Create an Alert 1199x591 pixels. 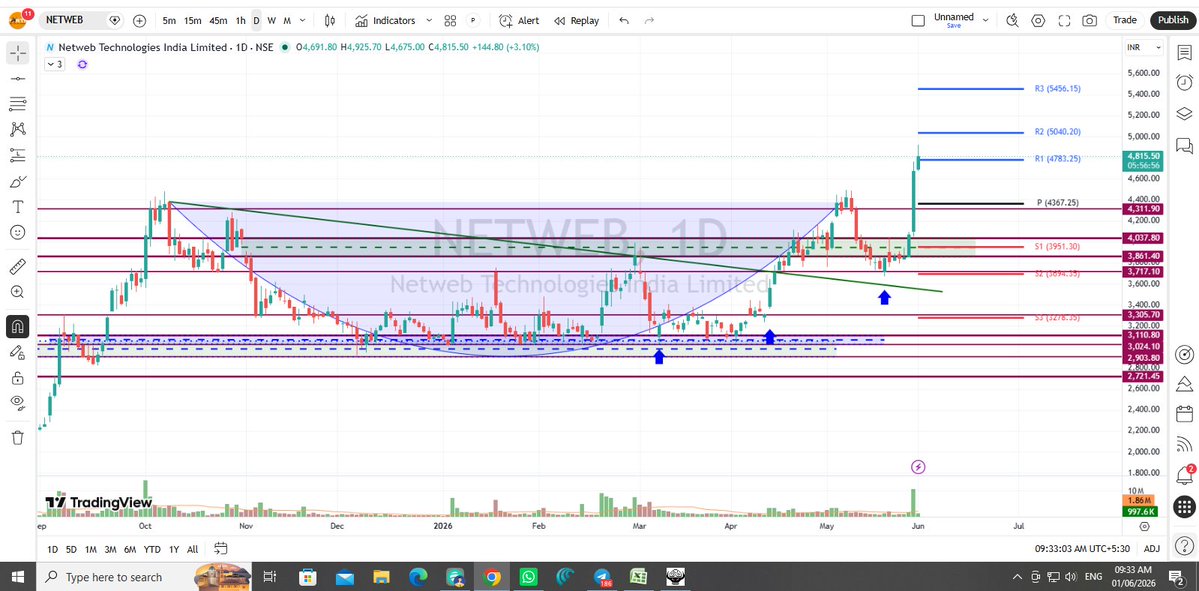[x=519, y=21]
